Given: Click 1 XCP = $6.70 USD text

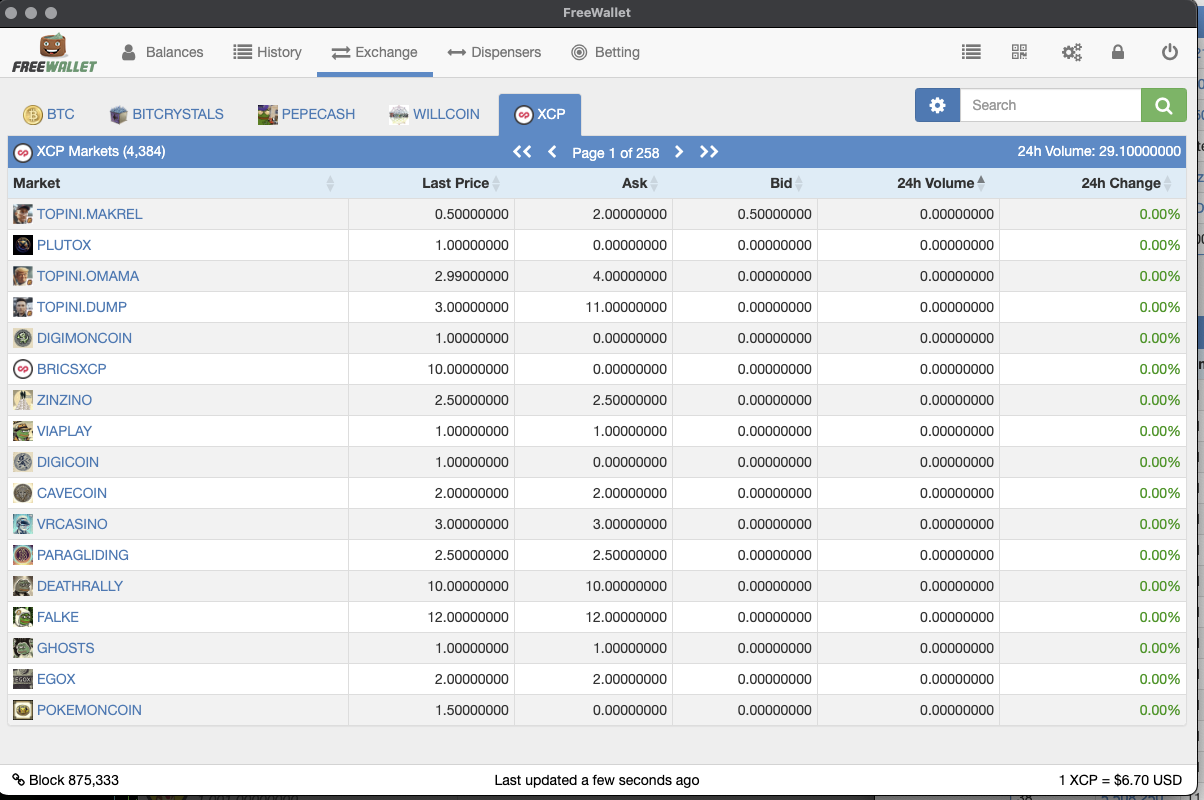Looking at the screenshot, I should (1121, 780).
